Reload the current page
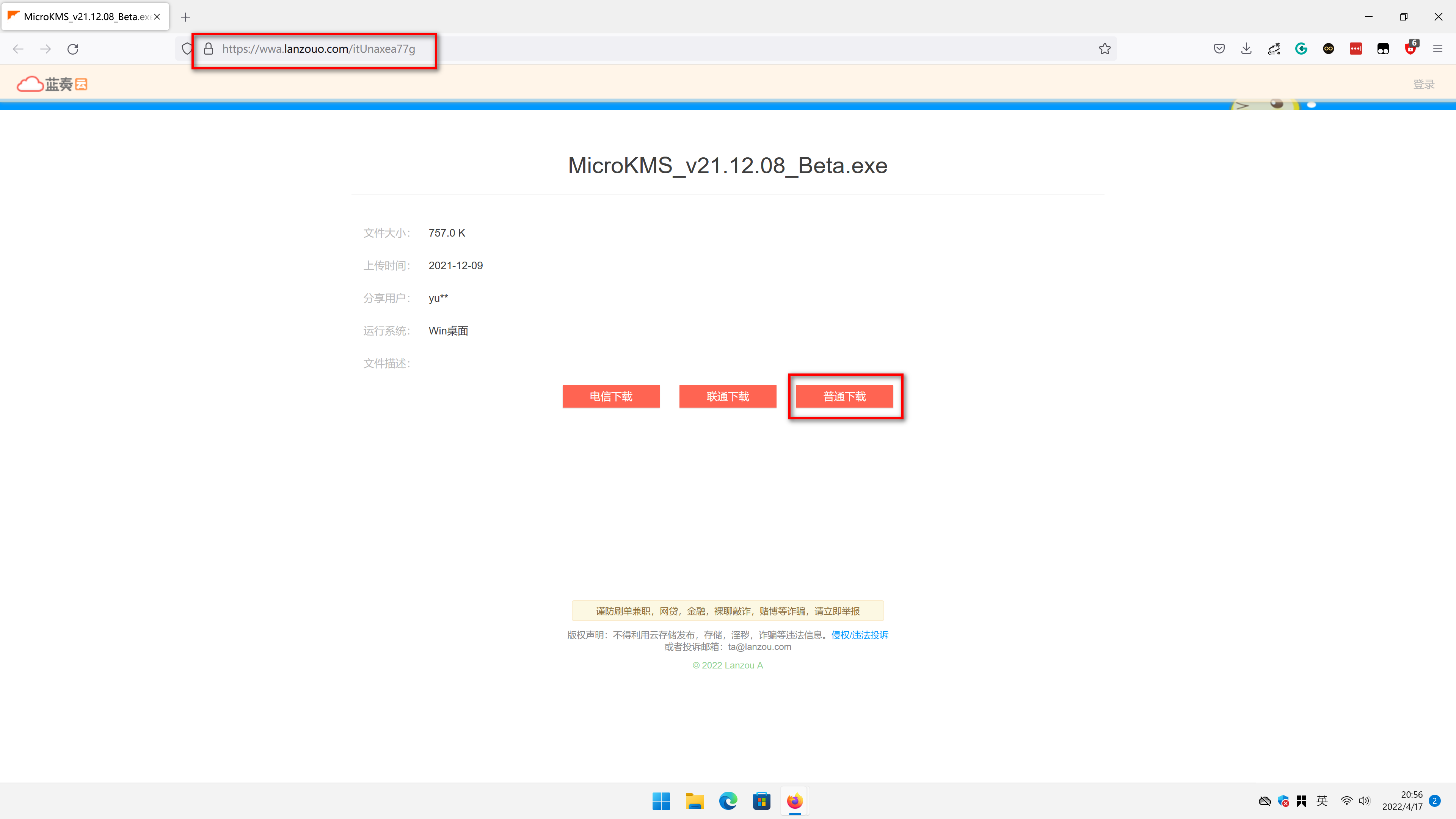1456x819 pixels. (73, 49)
